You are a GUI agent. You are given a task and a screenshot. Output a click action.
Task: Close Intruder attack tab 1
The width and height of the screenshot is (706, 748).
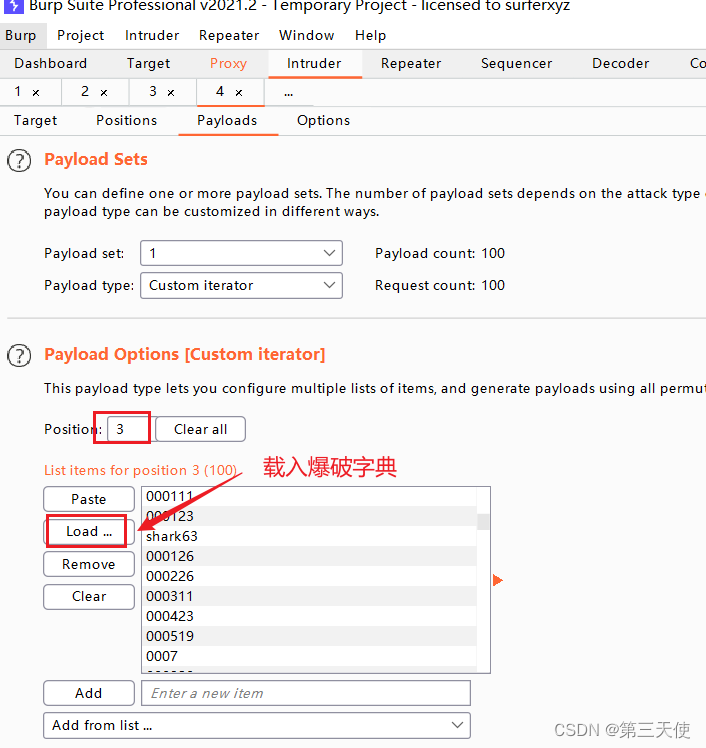(36, 93)
